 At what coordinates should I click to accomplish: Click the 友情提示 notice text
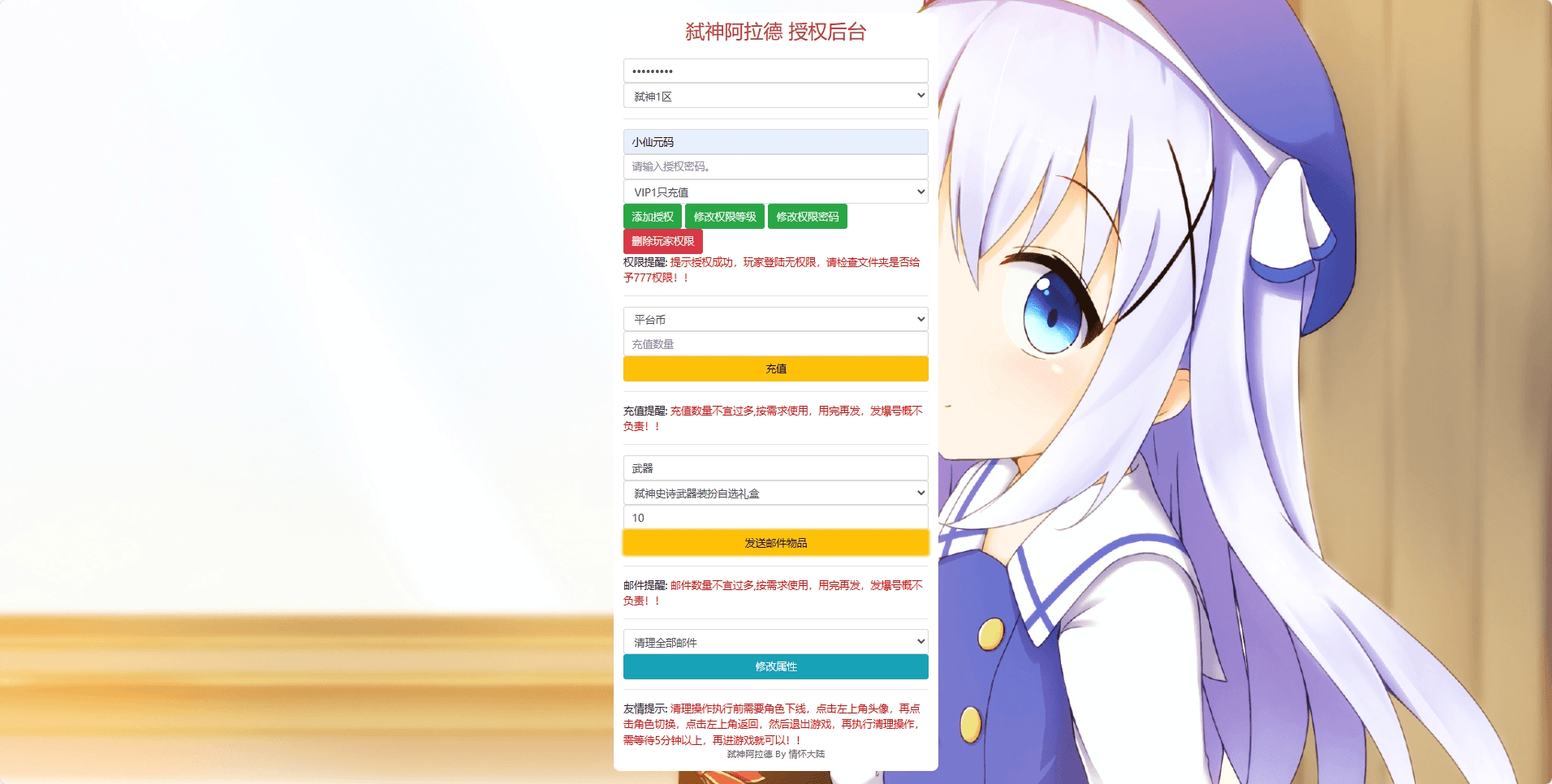click(772, 724)
